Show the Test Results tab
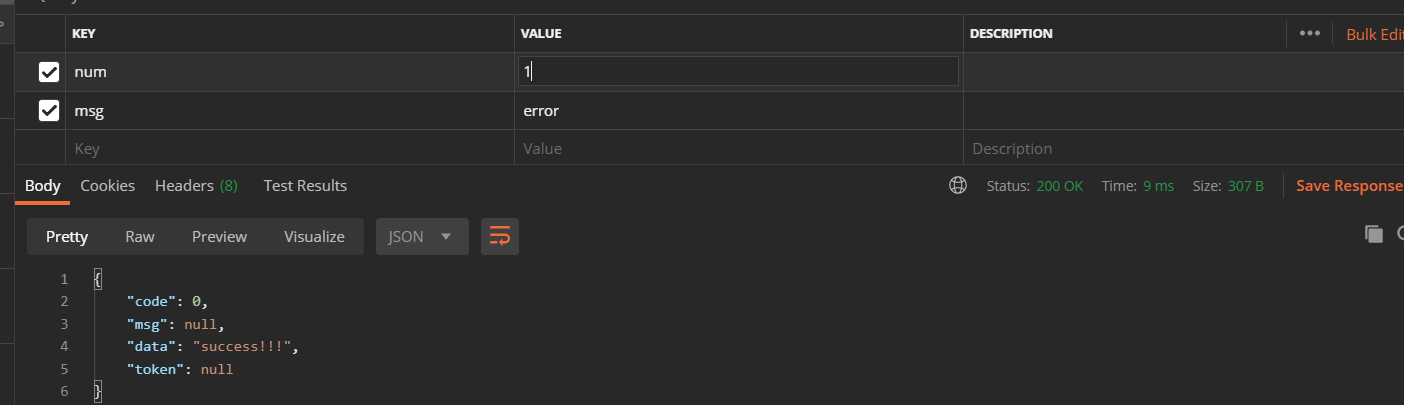Image resolution: width=1404 pixels, height=405 pixels. (305, 186)
